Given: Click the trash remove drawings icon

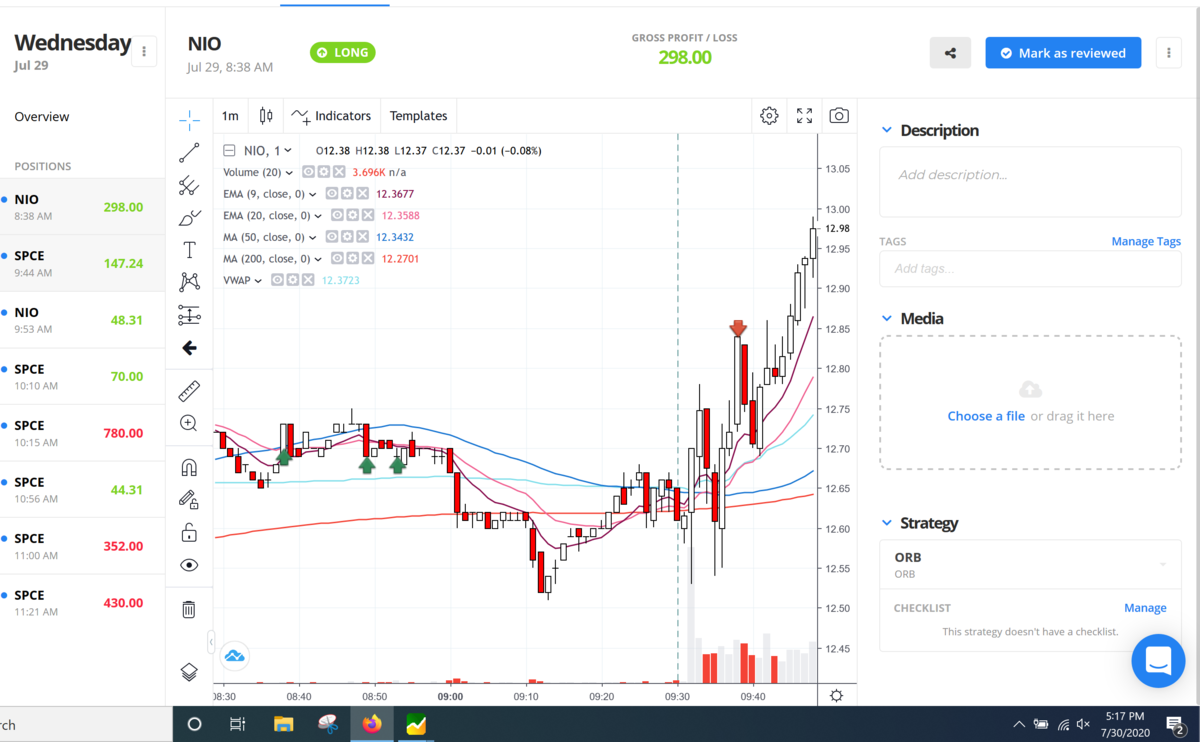Looking at the screenshot, I should tap(189, 609).
